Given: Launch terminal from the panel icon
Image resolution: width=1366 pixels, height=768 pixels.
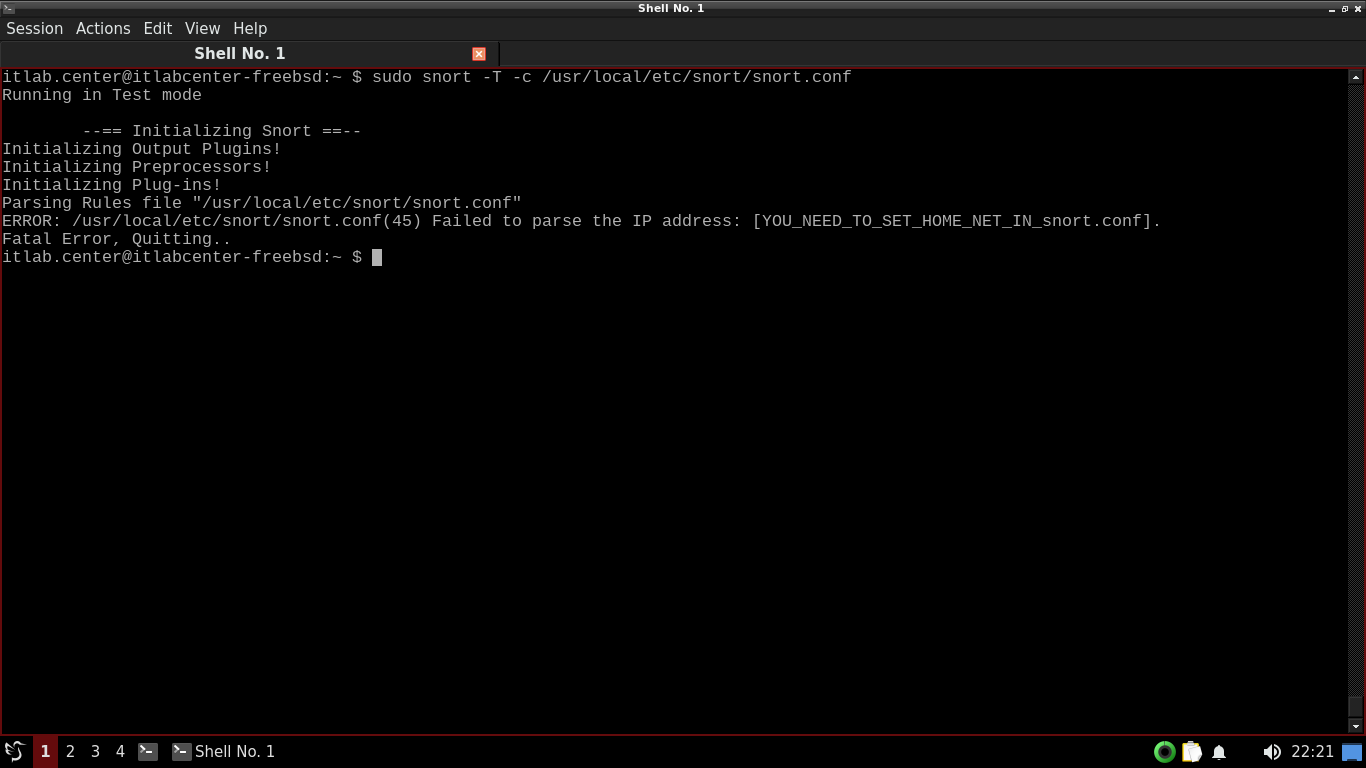Looking at the screenshot, I should click(x=148, y=751).
